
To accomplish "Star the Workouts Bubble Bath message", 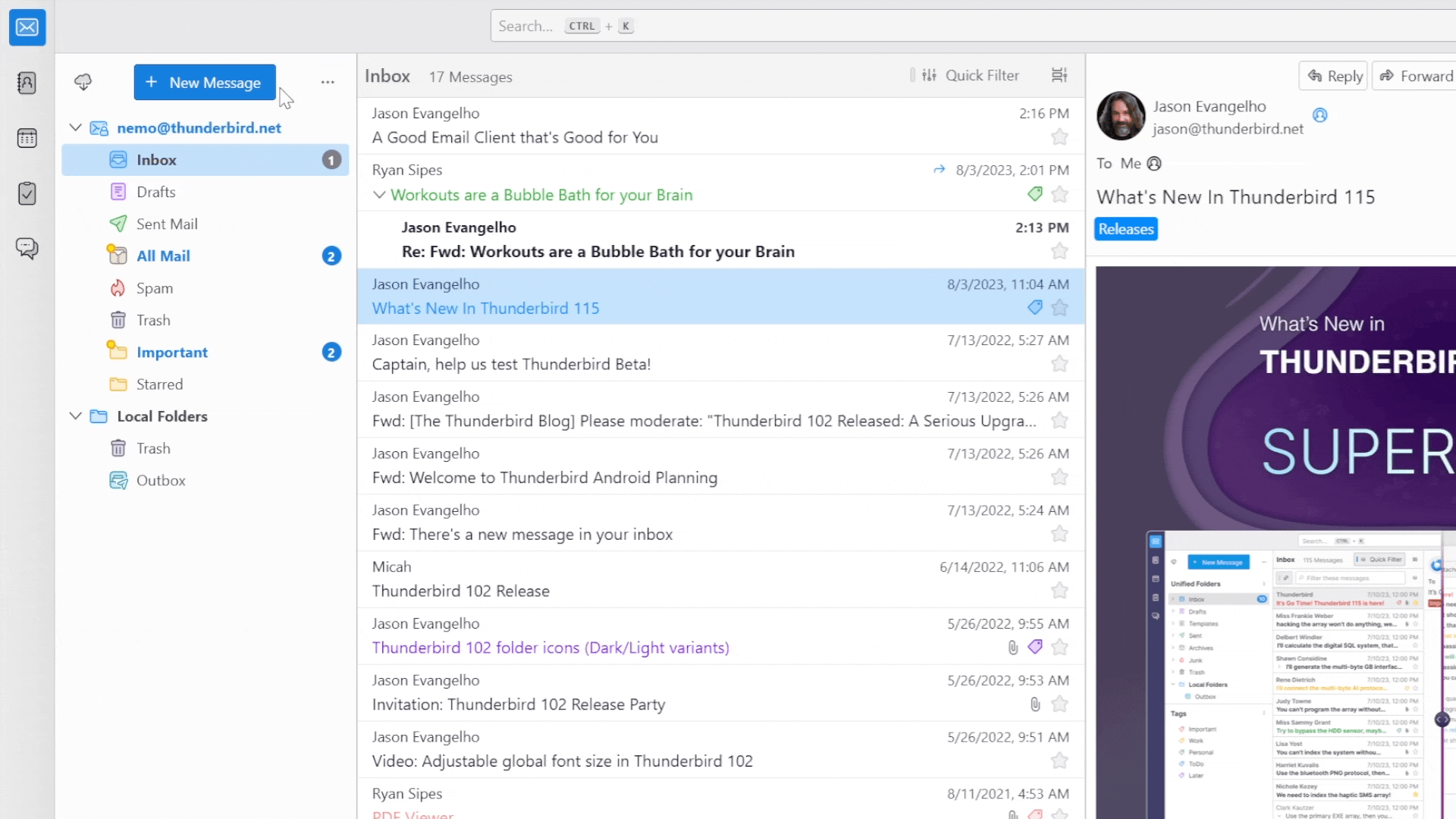I will pos(1059,194).
